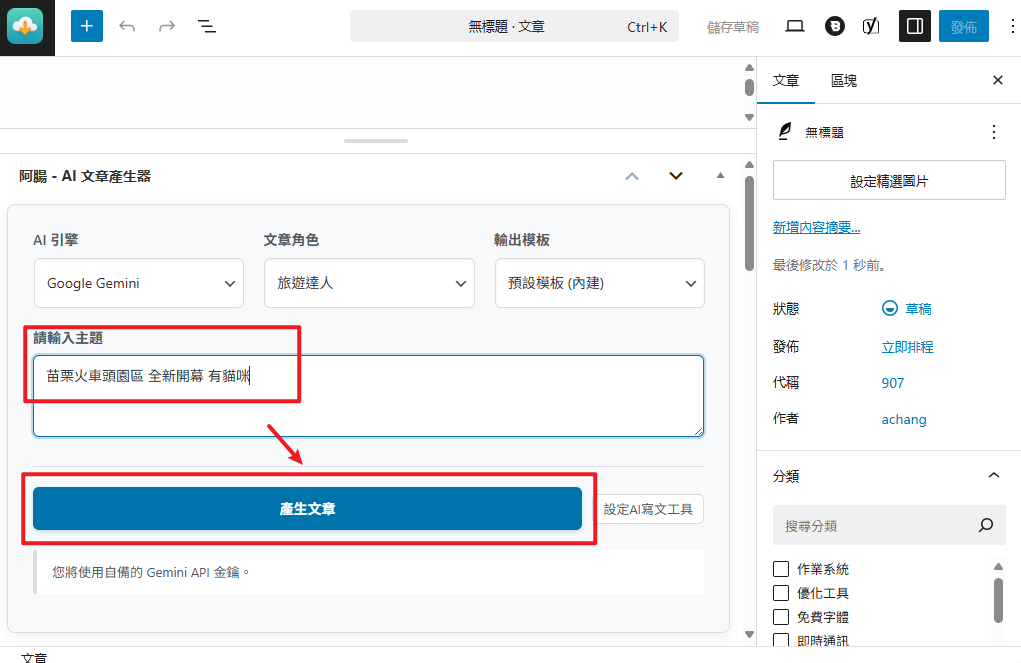Close the settings sidebar

coord(997,81)
